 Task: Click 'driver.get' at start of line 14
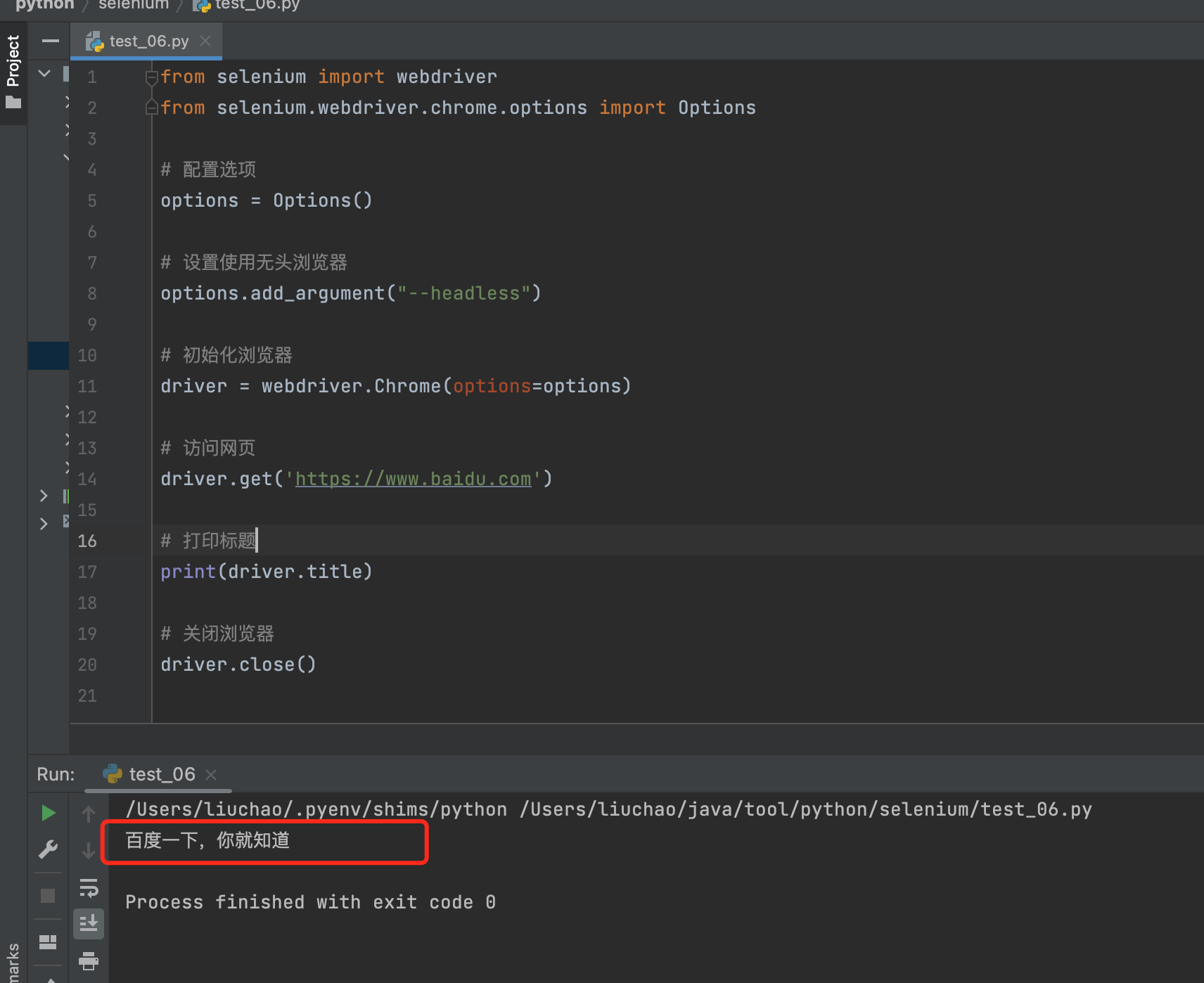tap(216, 479)
